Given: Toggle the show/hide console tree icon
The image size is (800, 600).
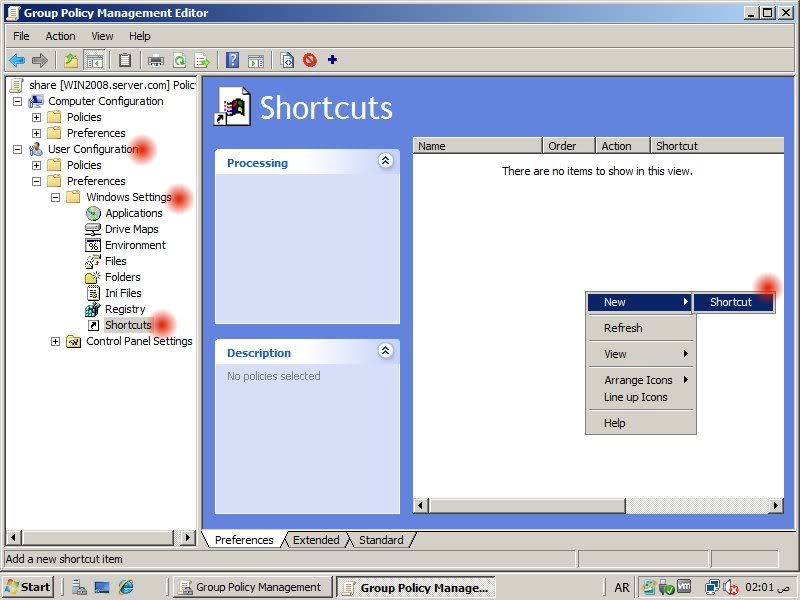Looking at the screenshot, I should [94, 60].
